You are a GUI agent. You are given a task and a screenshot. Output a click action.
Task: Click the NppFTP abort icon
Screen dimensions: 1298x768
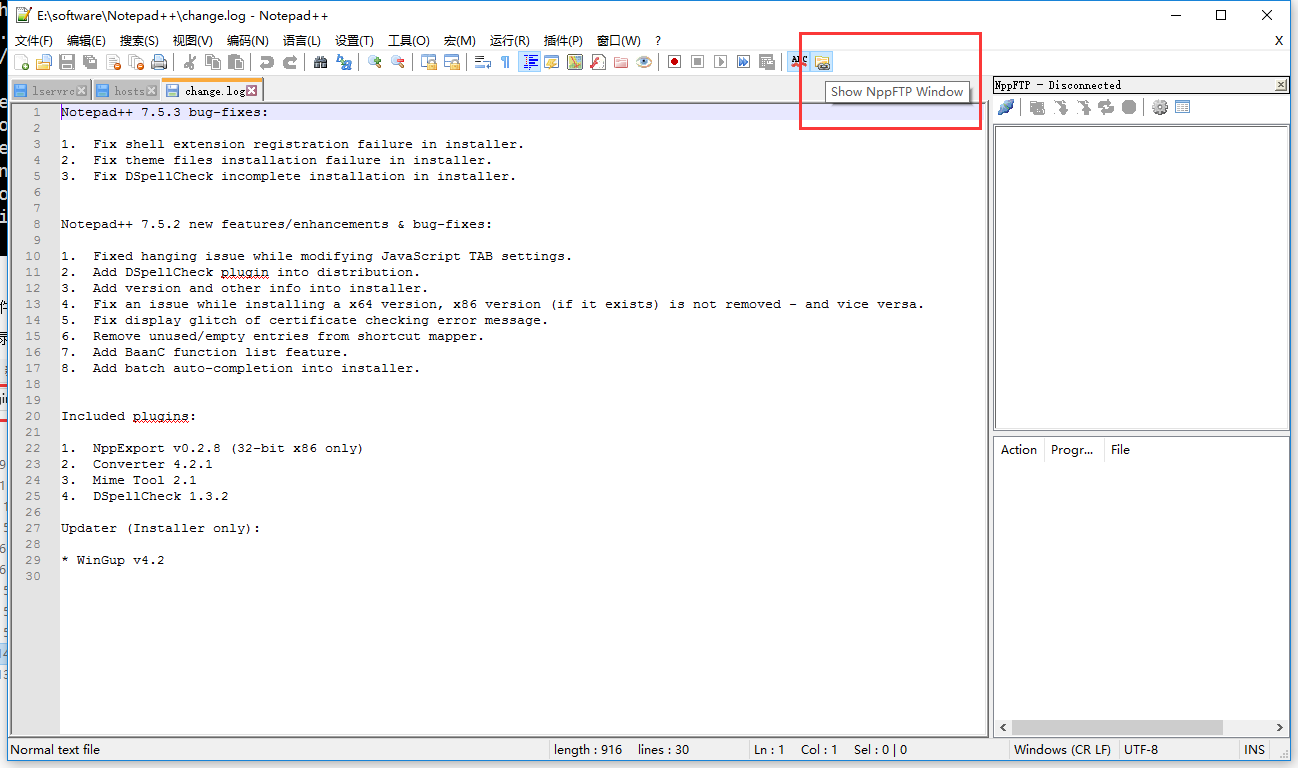1129,107
